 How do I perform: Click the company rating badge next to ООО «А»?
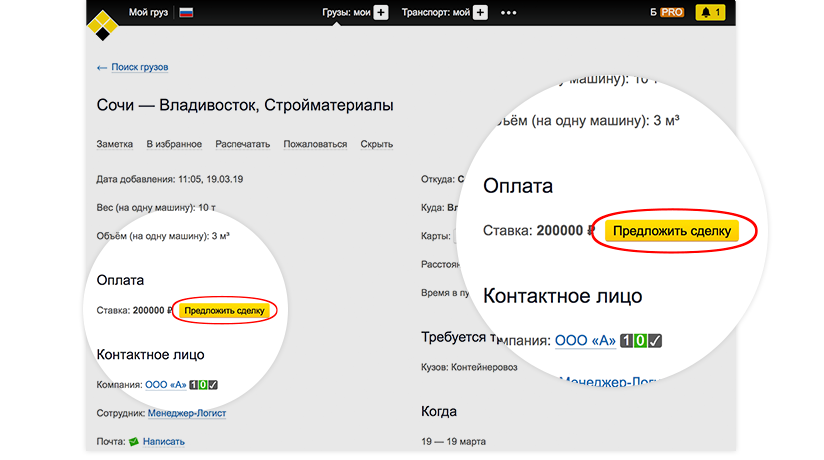[x=204, y=384]
